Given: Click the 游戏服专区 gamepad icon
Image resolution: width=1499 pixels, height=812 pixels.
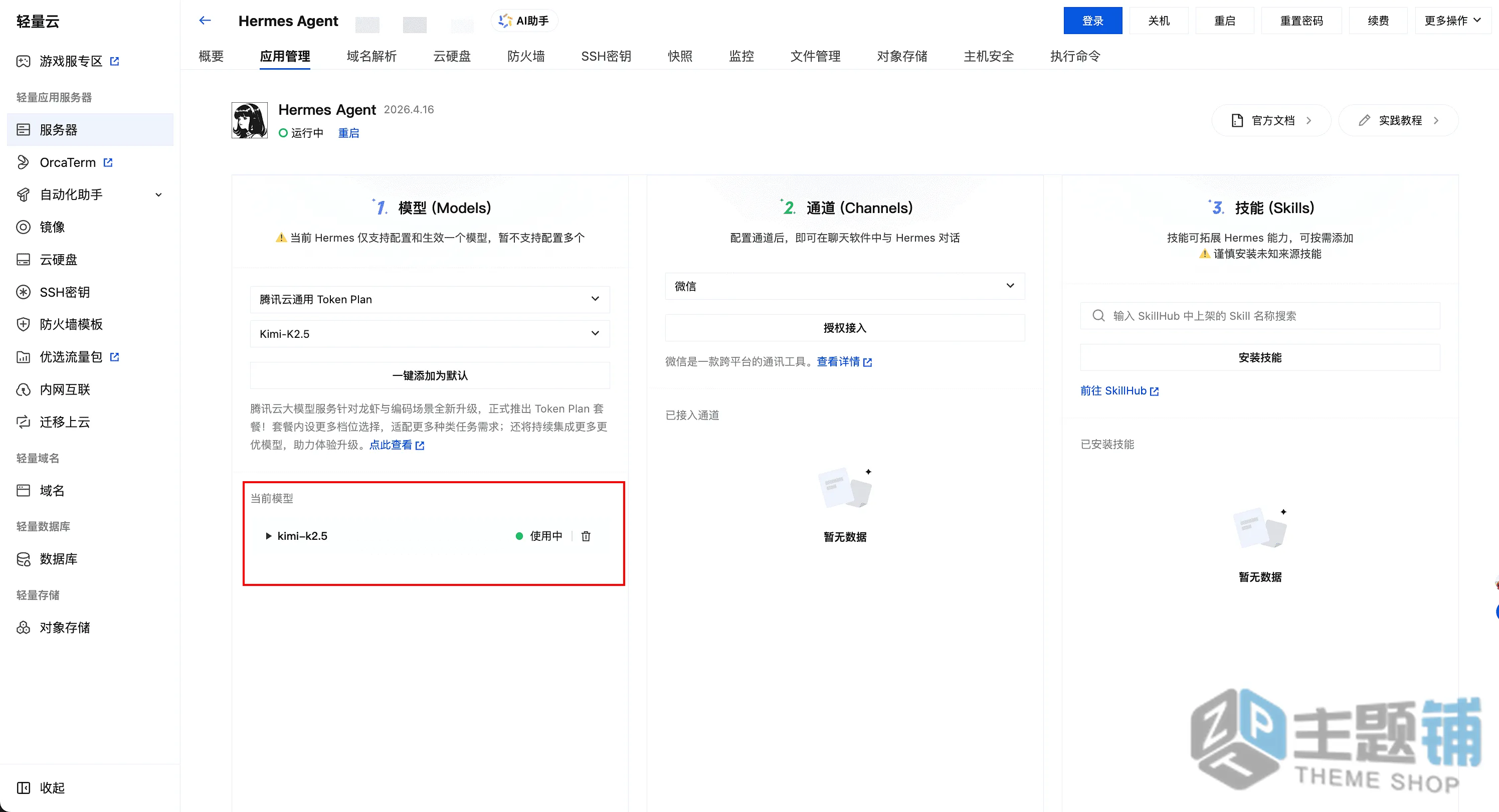Looking at the screenshot, I should 23,61.
